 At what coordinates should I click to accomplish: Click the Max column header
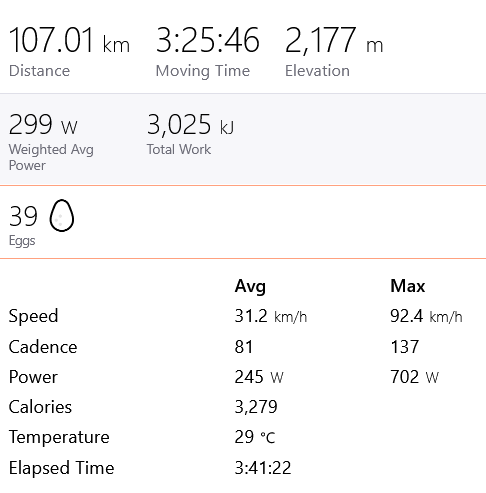coord(408,286)
